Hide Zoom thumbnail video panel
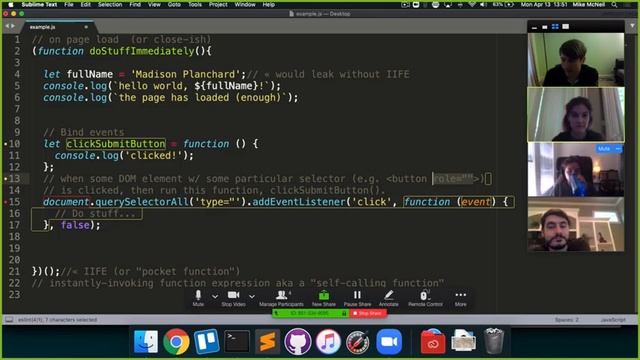This screenshot has width=640, height=360. click(x=534, y=27)
